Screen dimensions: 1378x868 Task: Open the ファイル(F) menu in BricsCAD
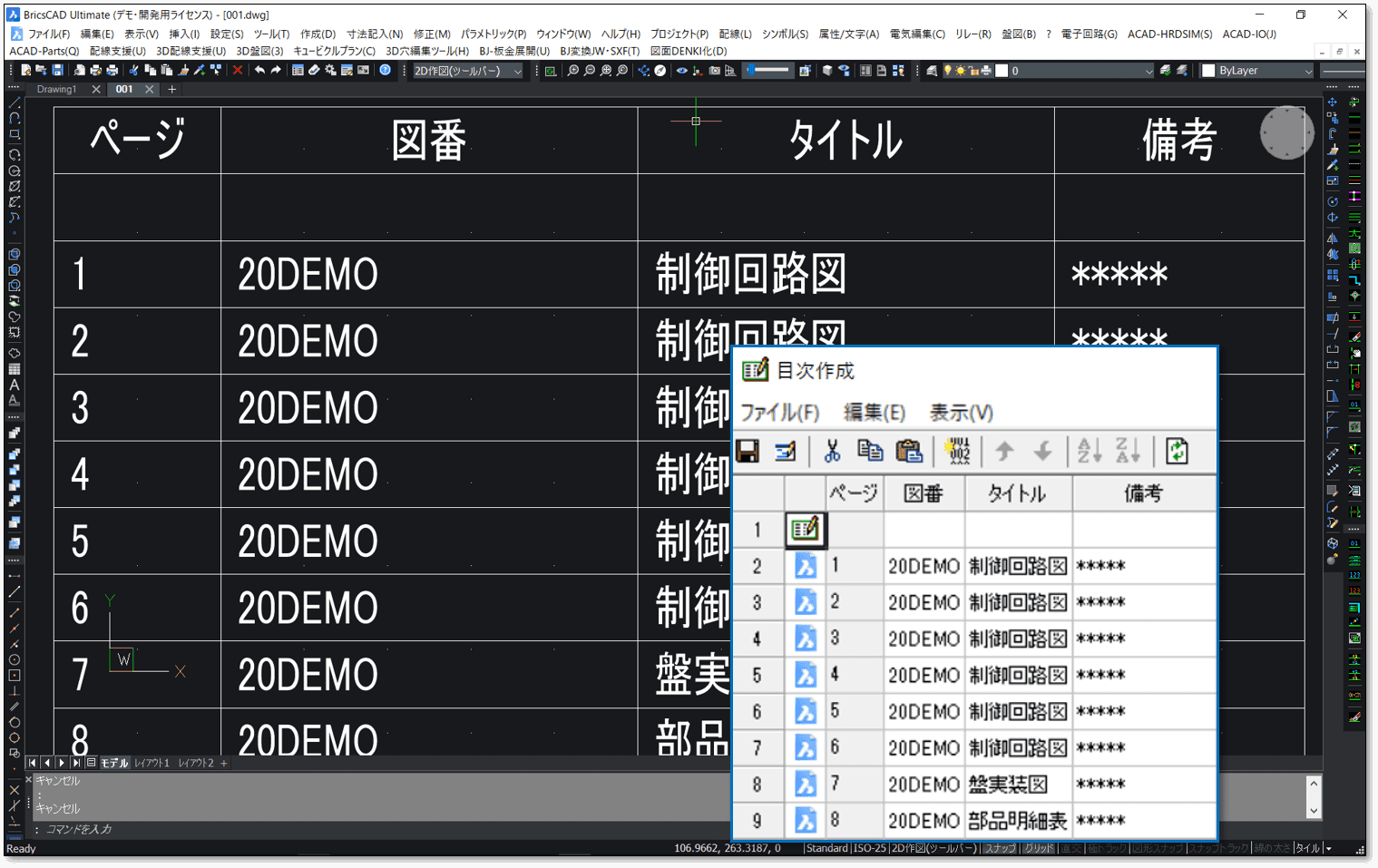tap(49, 34)
